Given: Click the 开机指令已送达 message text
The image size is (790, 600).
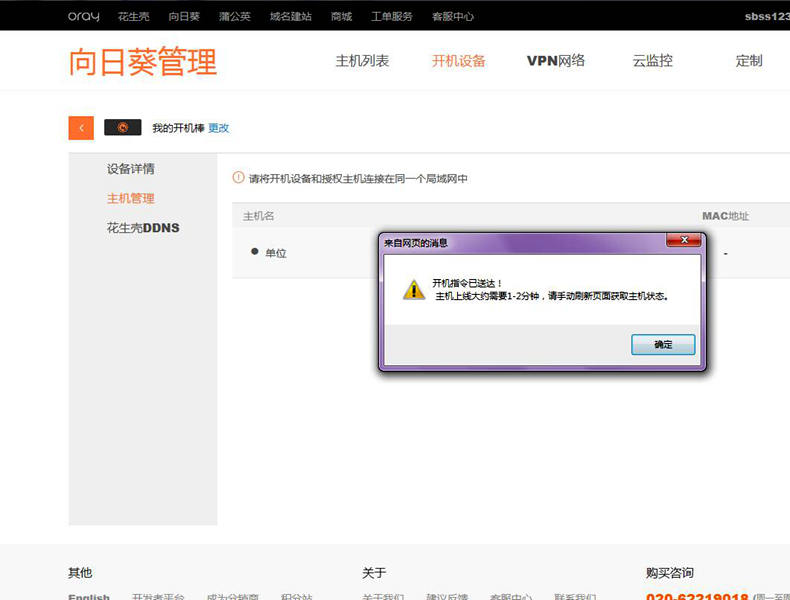Looking at the screenshot, I should [467, 283].
